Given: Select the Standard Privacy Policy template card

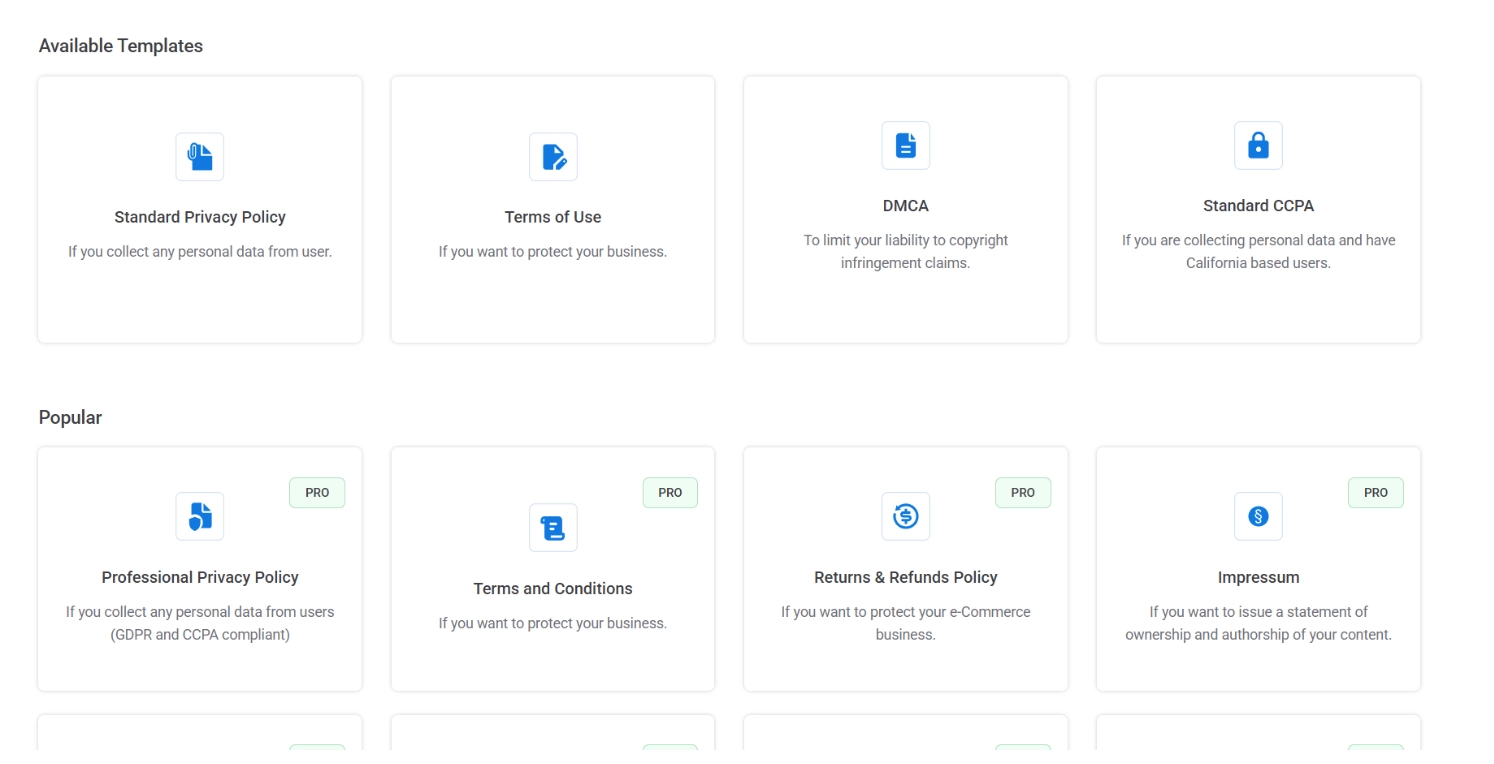Looking at the screenshot, I should (x=199, y=208).
